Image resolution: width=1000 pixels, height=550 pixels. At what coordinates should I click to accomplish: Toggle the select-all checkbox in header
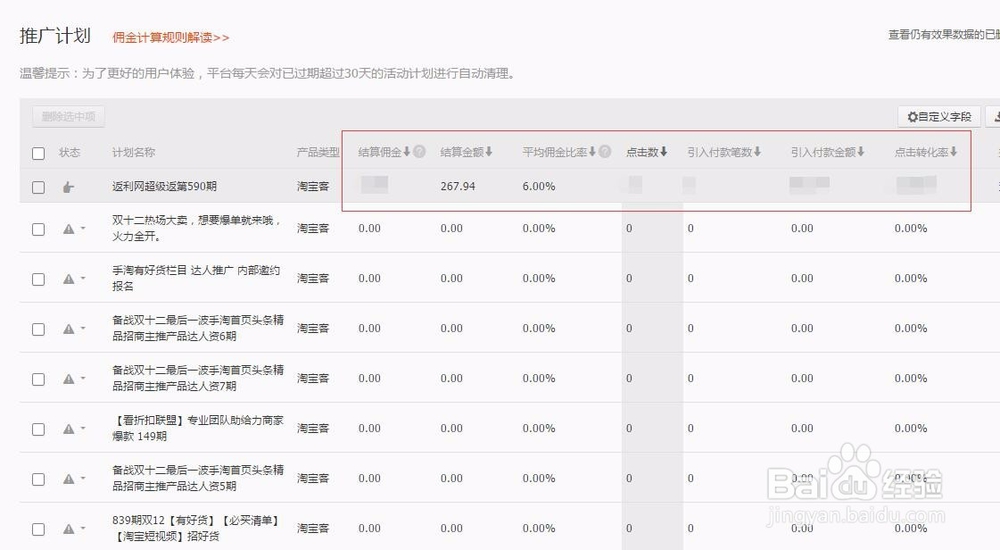[38, 153]
